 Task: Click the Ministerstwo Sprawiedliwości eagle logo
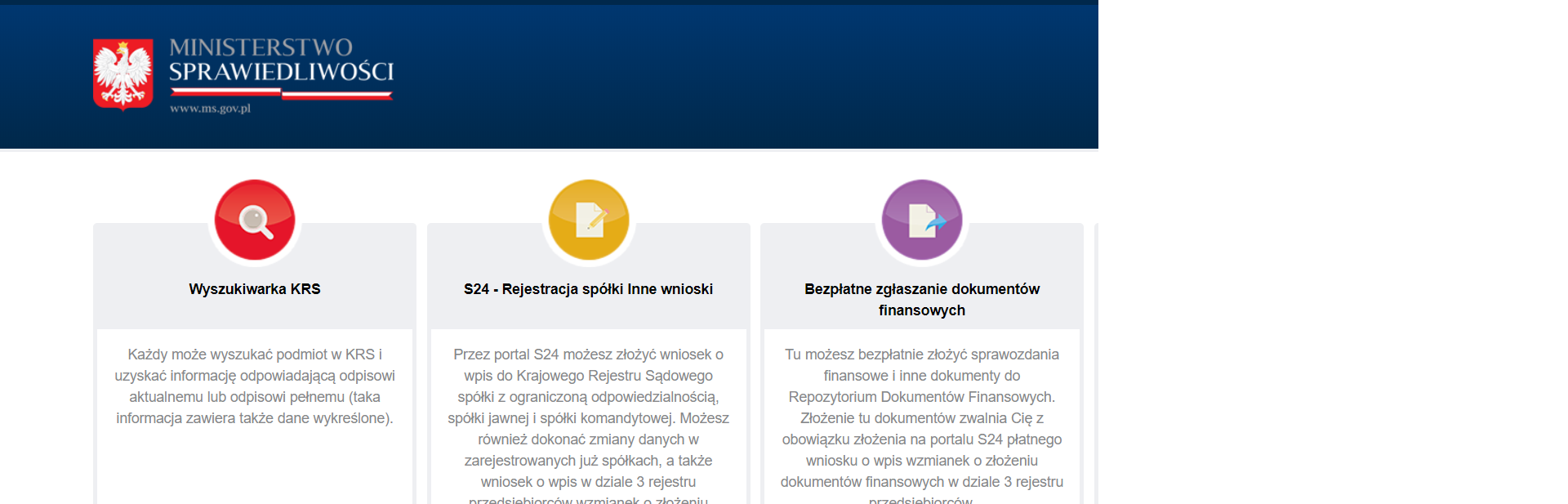pos(123,74)
